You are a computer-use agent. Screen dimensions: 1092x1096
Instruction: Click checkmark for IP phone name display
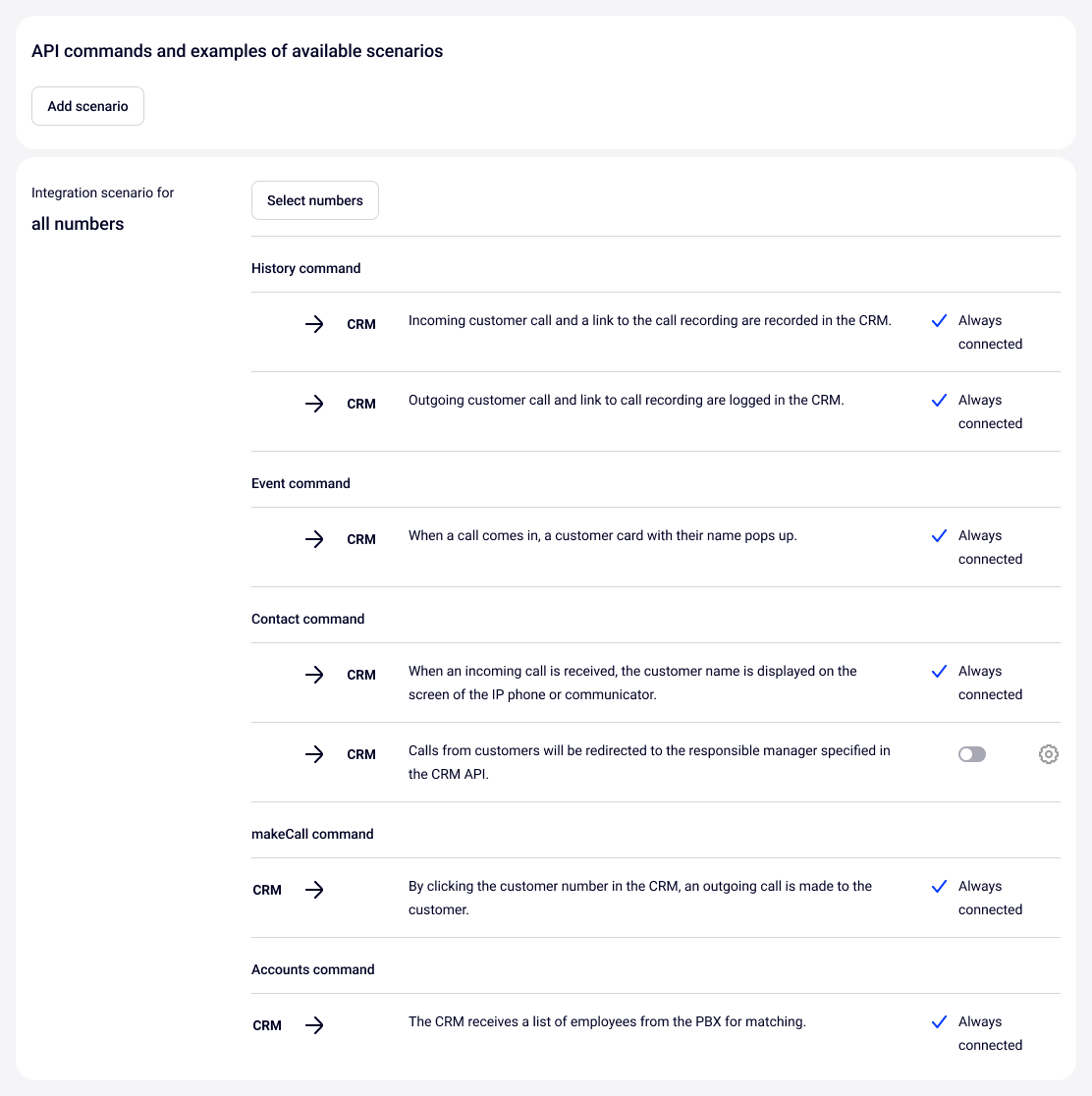(939, 672)
